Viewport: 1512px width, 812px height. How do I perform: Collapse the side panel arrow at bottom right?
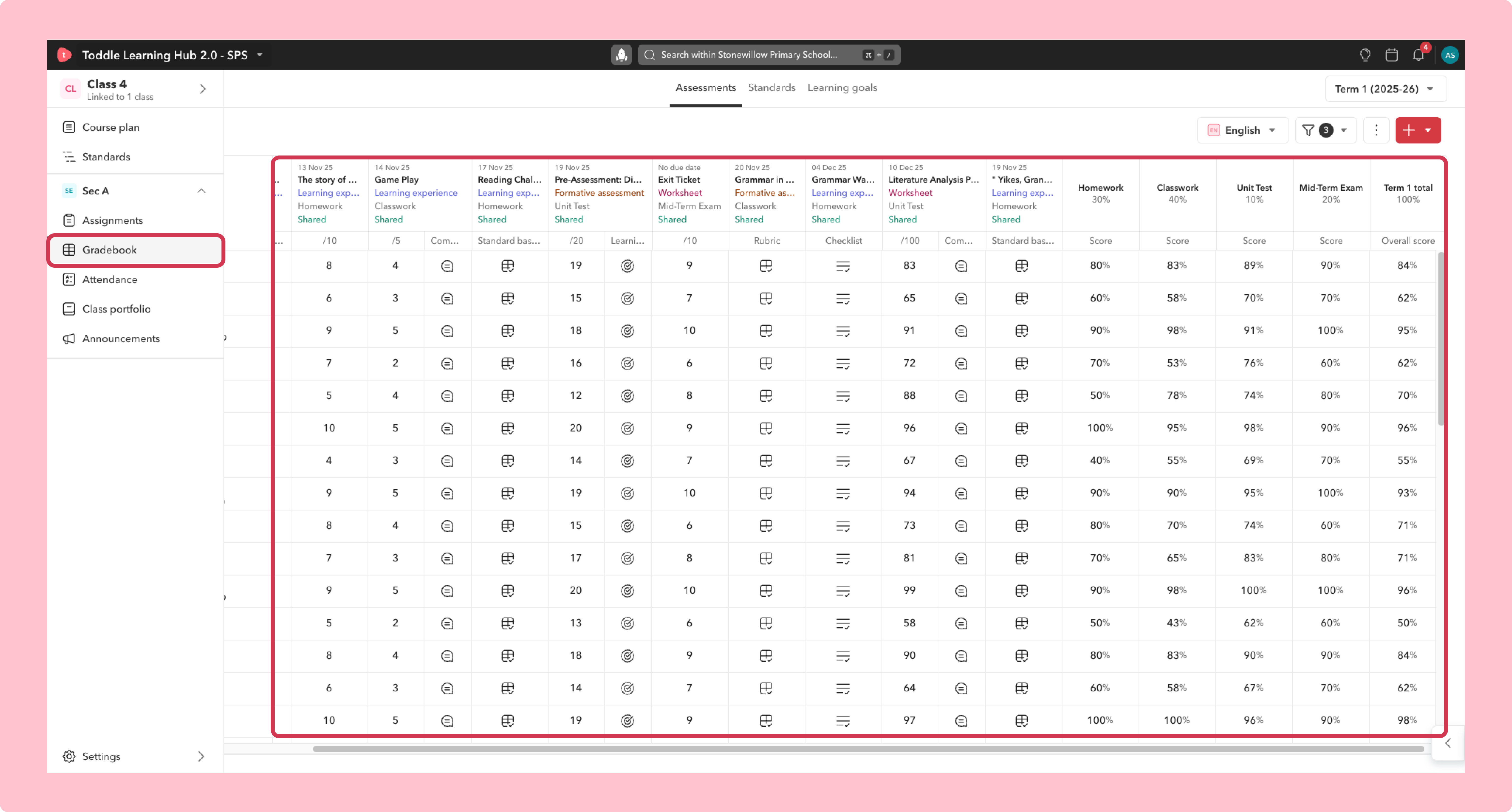point(1448,743)
